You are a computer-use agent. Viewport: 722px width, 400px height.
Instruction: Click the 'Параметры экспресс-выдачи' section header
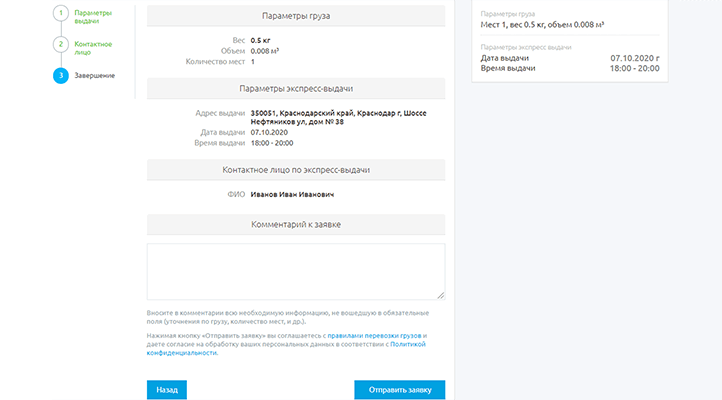tap(295, 89)
